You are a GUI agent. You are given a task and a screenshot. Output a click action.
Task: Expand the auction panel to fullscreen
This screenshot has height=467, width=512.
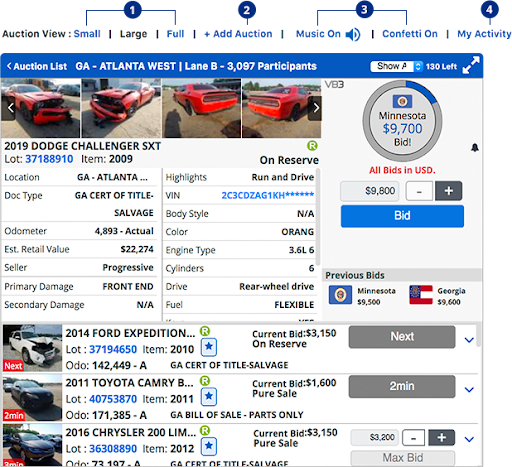471,65
